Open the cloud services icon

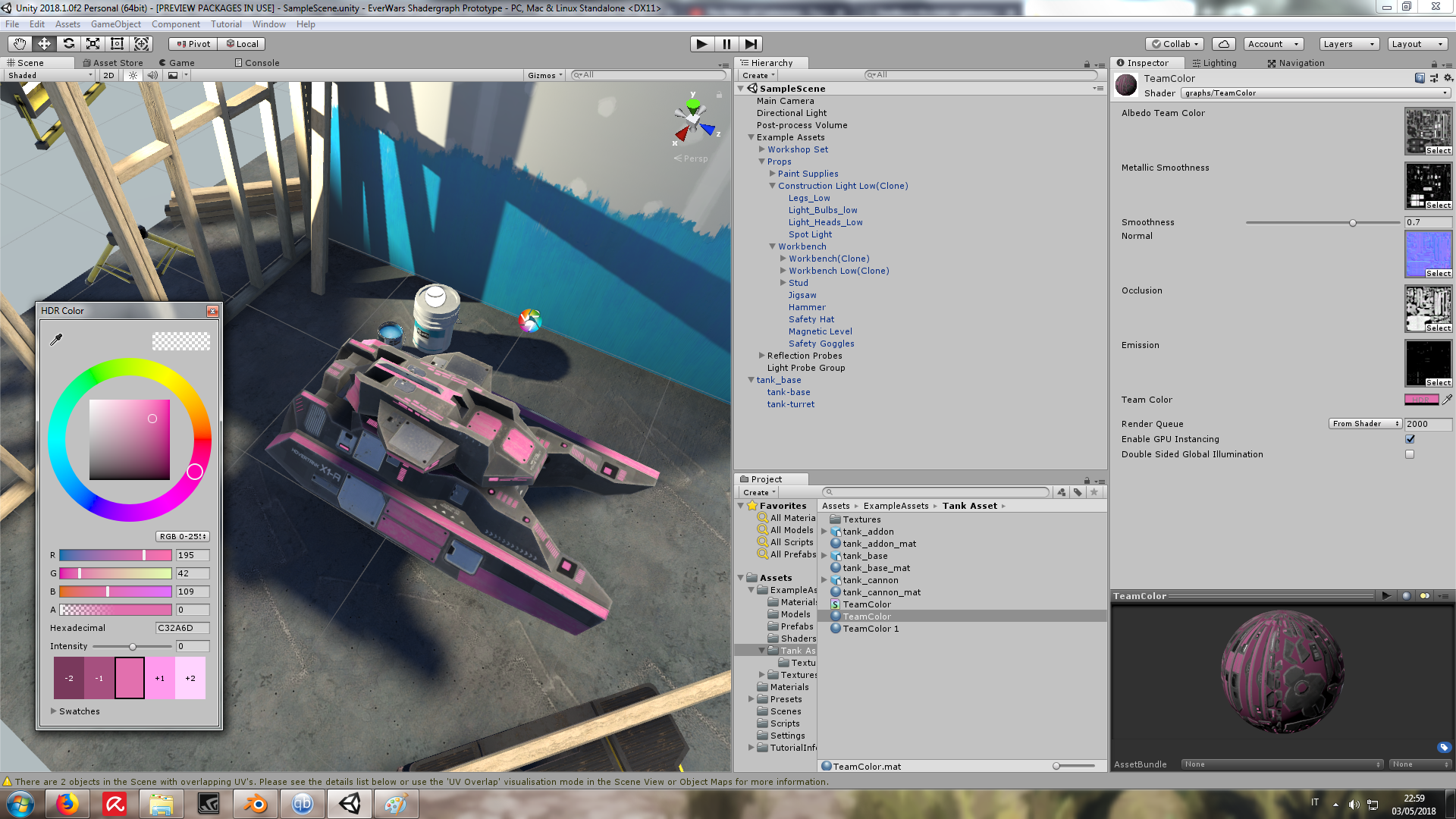(1223, 44)
